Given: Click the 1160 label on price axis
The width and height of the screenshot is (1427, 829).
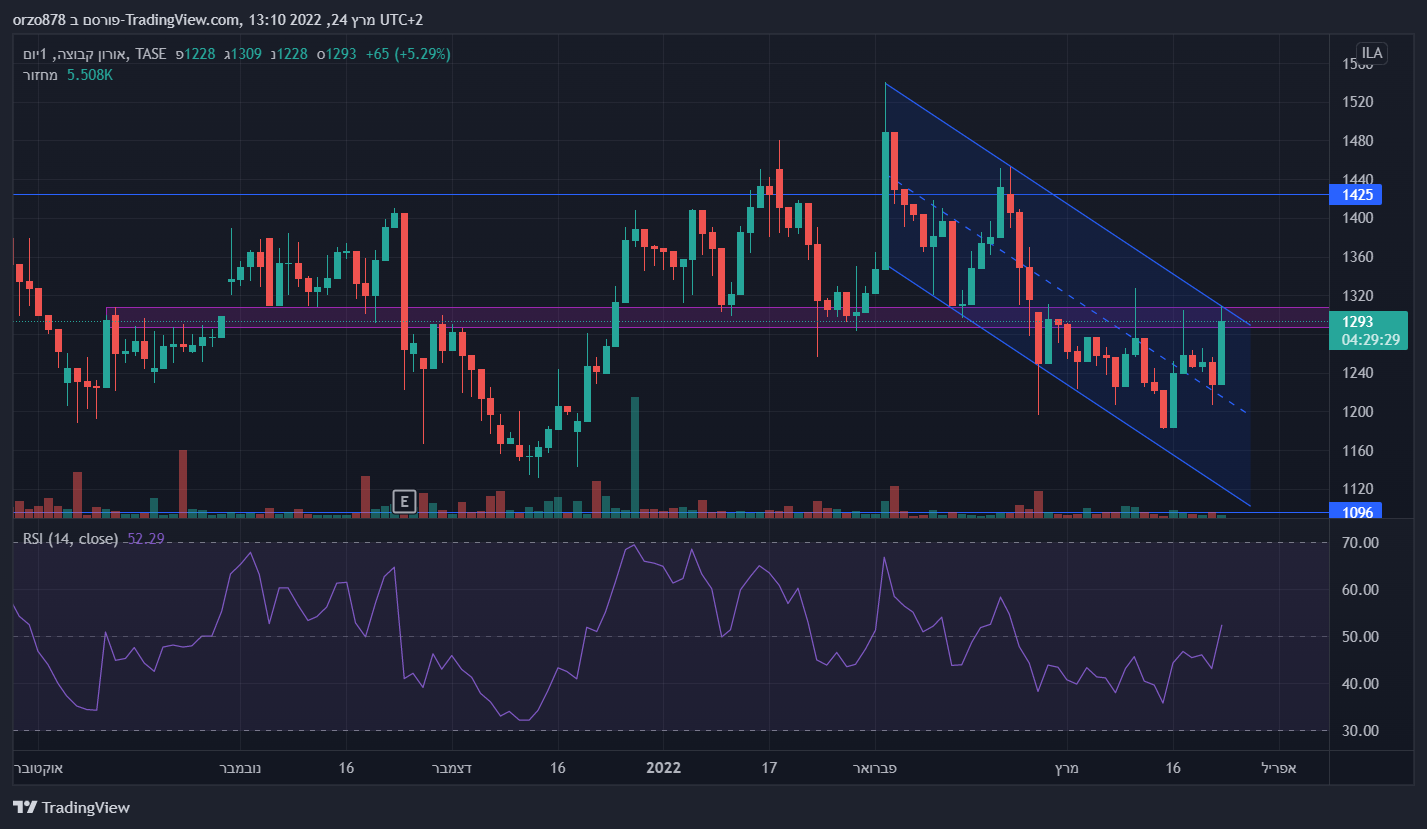Looking at the screenshot, I should pyautogui.click(x=1356, y=450).
